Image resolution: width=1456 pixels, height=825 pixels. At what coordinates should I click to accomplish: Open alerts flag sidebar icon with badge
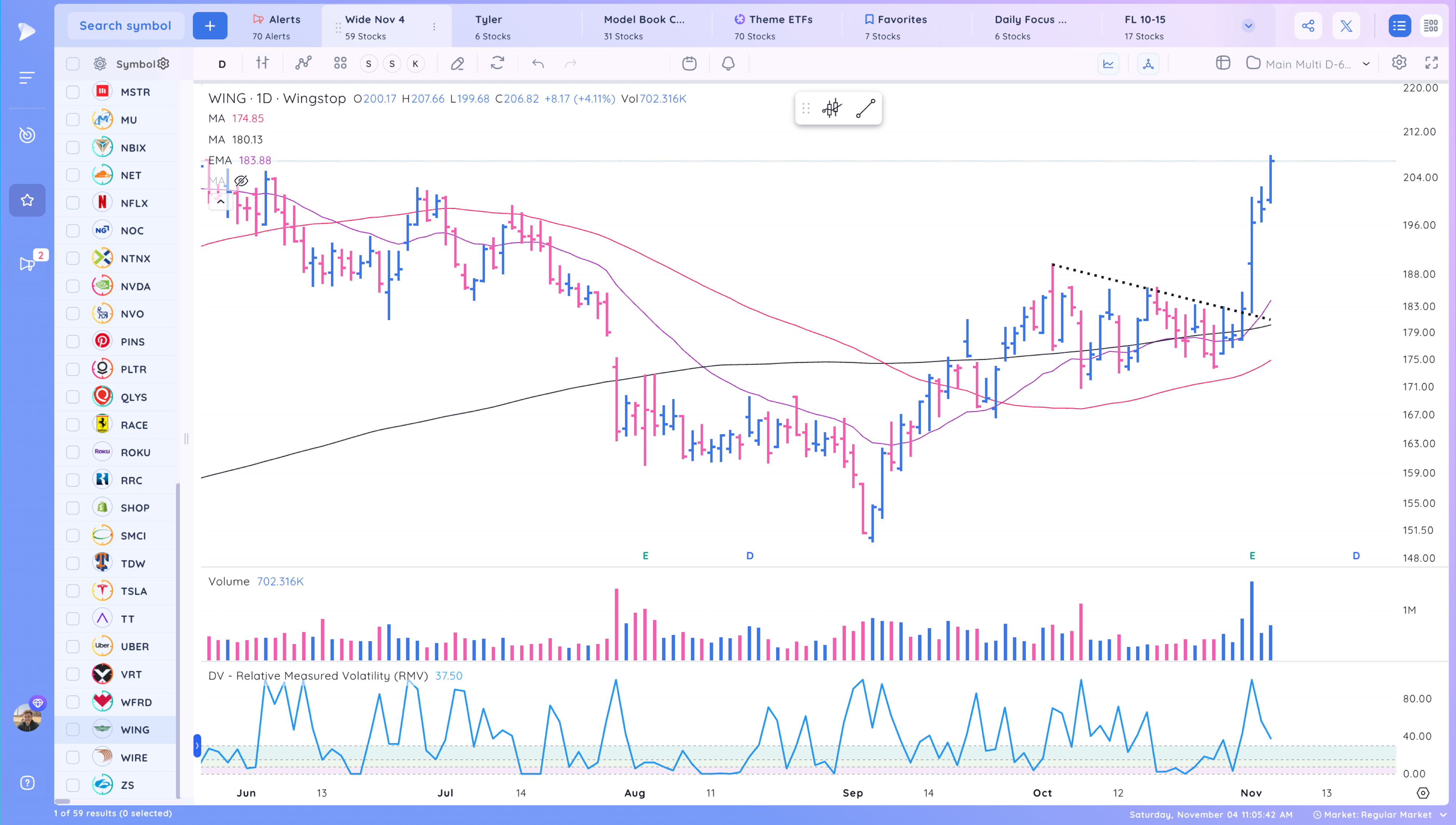coord(27,264)
